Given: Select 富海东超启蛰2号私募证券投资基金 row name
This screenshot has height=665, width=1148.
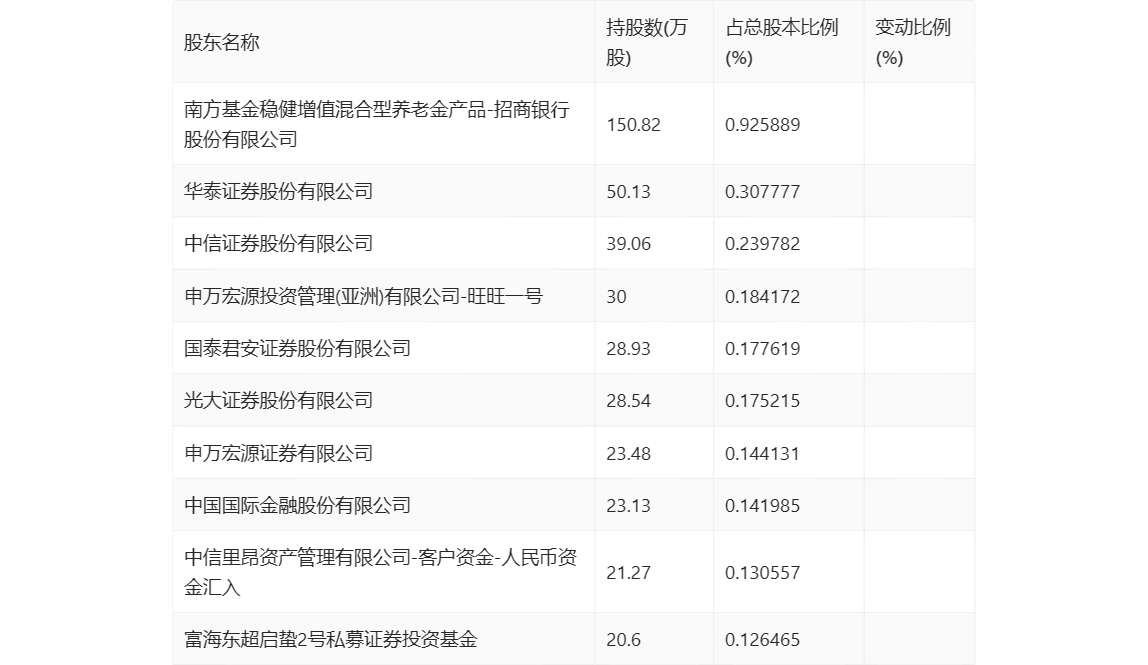Looking at the screenshot, I should pyautogui.click(x=330, y=639).
